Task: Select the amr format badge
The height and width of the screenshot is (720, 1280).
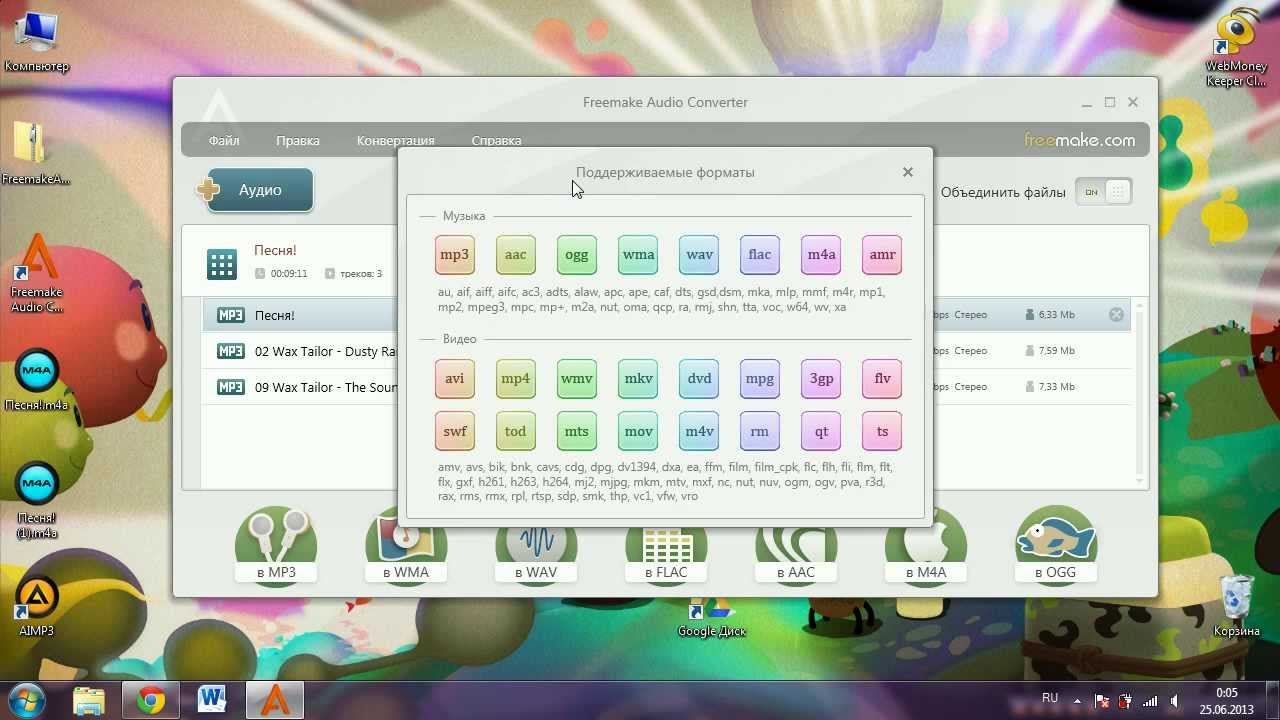Action: pos(882,254)
